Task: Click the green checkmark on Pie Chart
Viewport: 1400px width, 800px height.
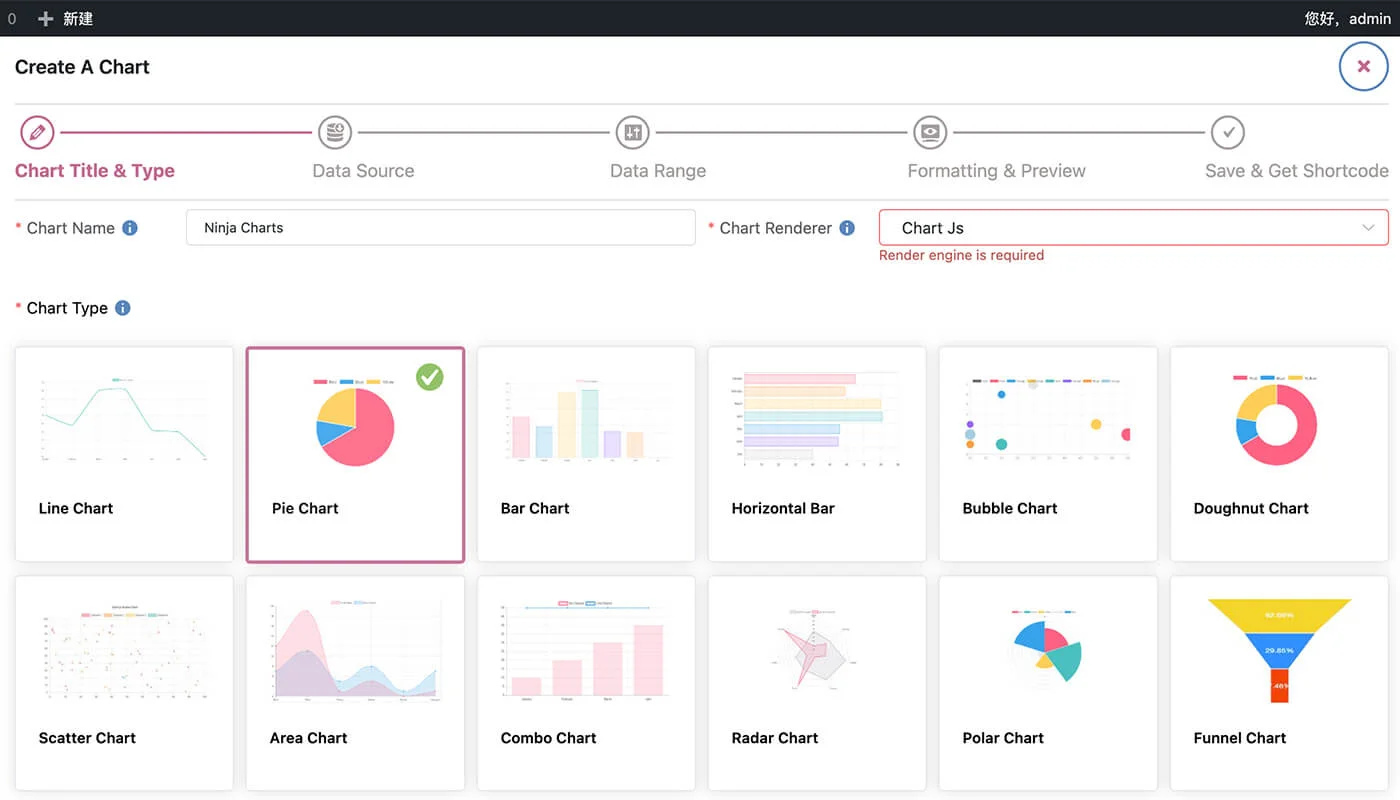Action: pos(430,377)
